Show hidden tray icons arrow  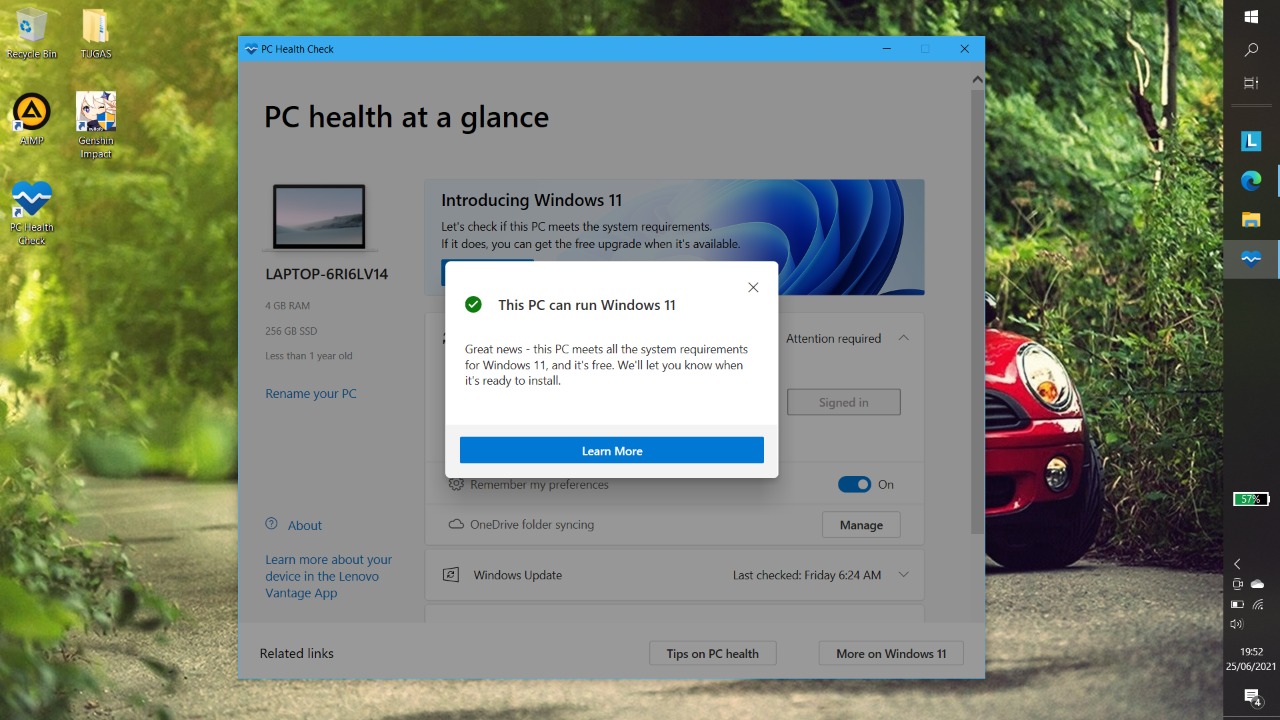tap(1237, 564)
